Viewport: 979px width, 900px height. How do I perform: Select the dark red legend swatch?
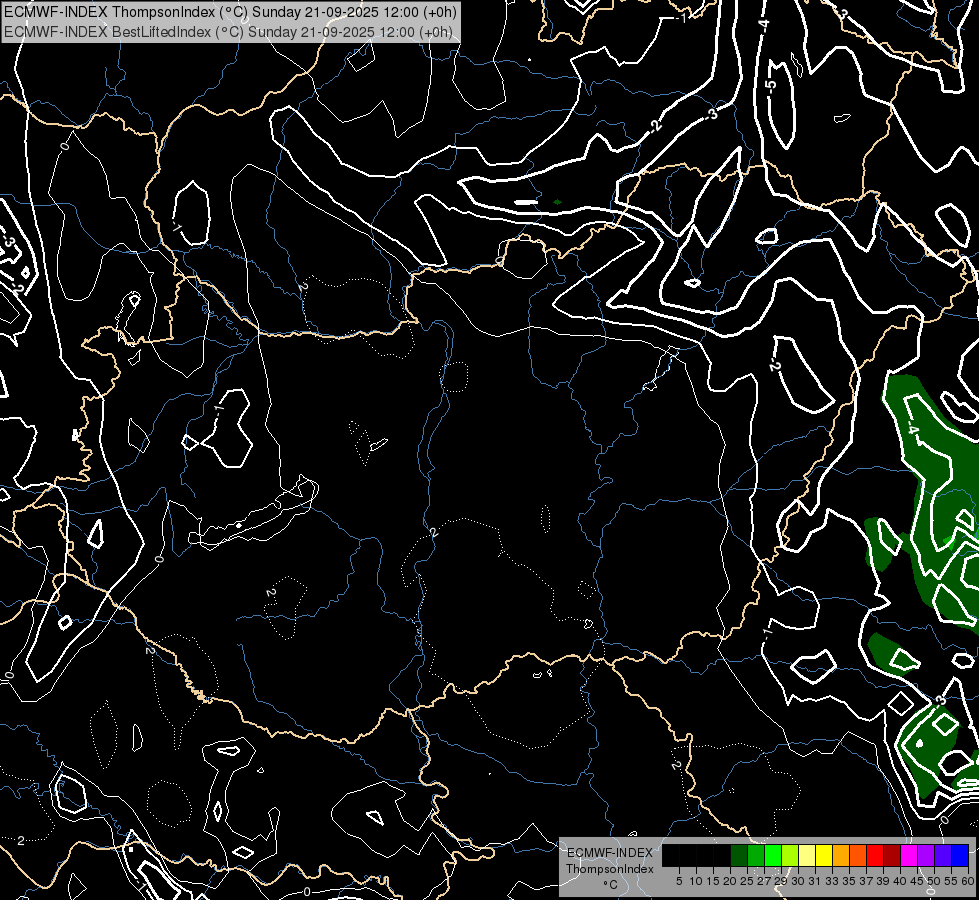click(x=892, y=855)
